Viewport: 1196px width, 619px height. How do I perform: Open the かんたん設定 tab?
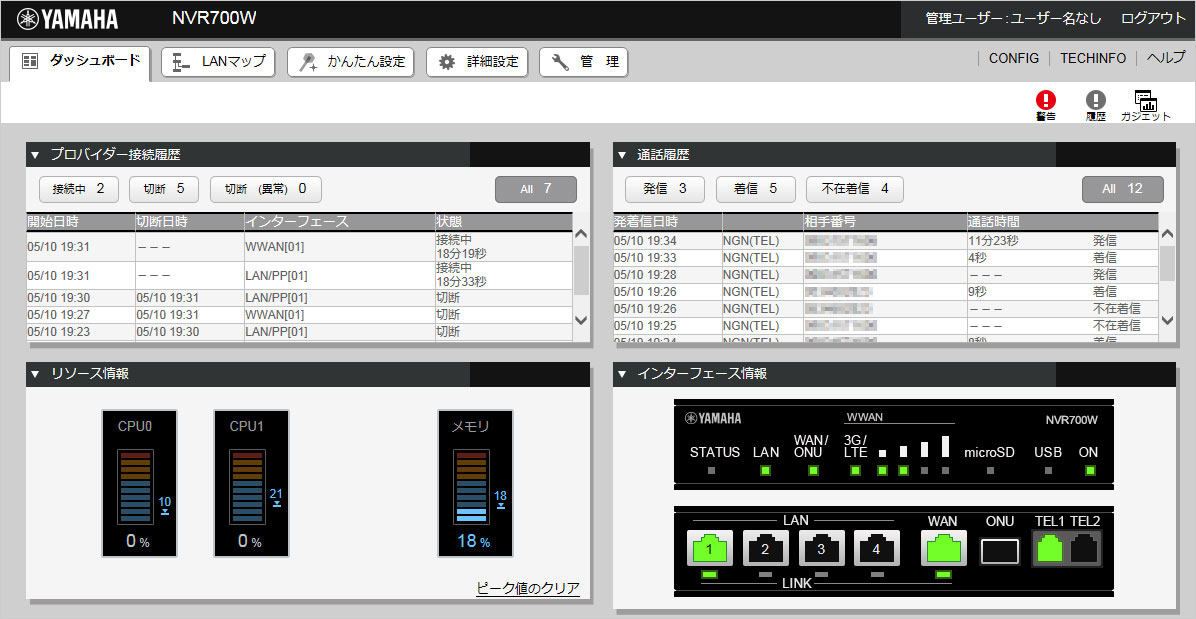tap(351, 63)
